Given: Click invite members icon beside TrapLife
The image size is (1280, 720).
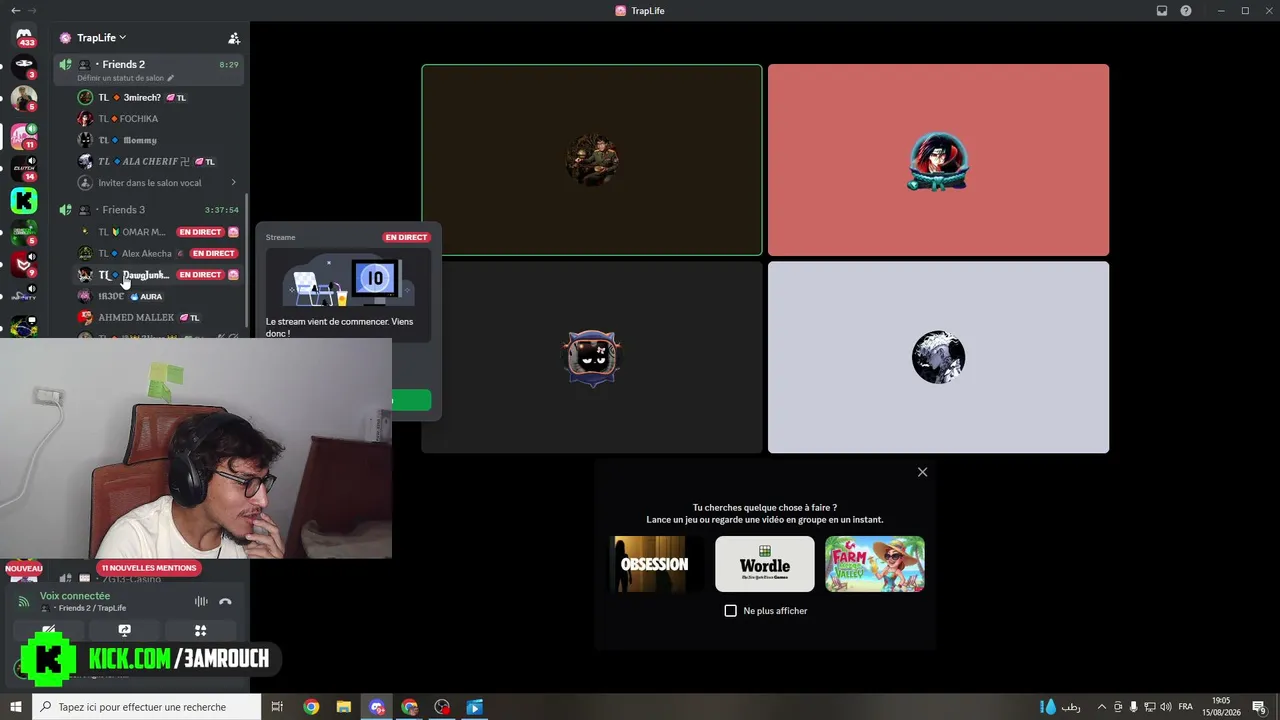Looking at the screenshot, I should [234, 38].
